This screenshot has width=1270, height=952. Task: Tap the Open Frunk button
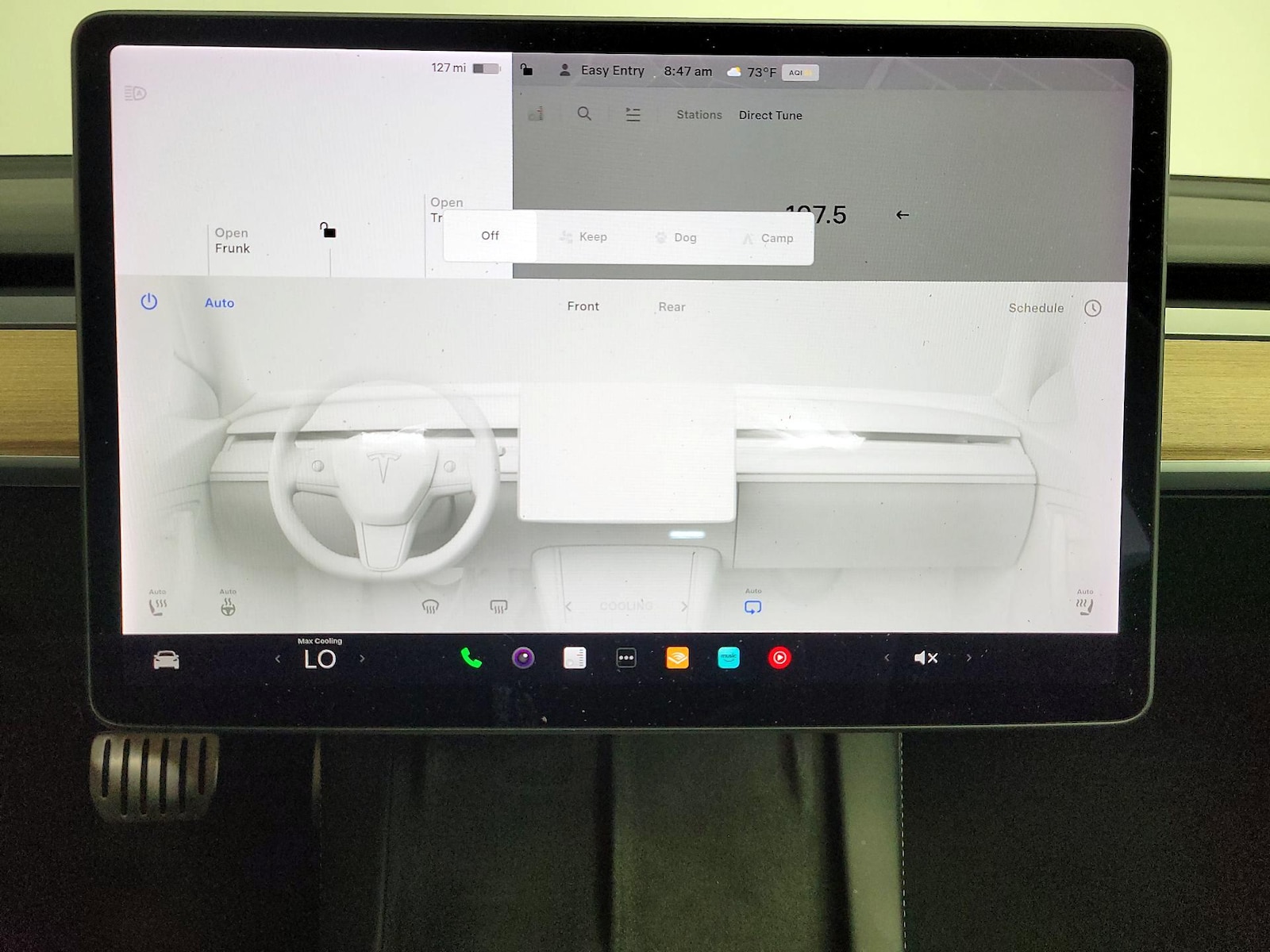232,240
